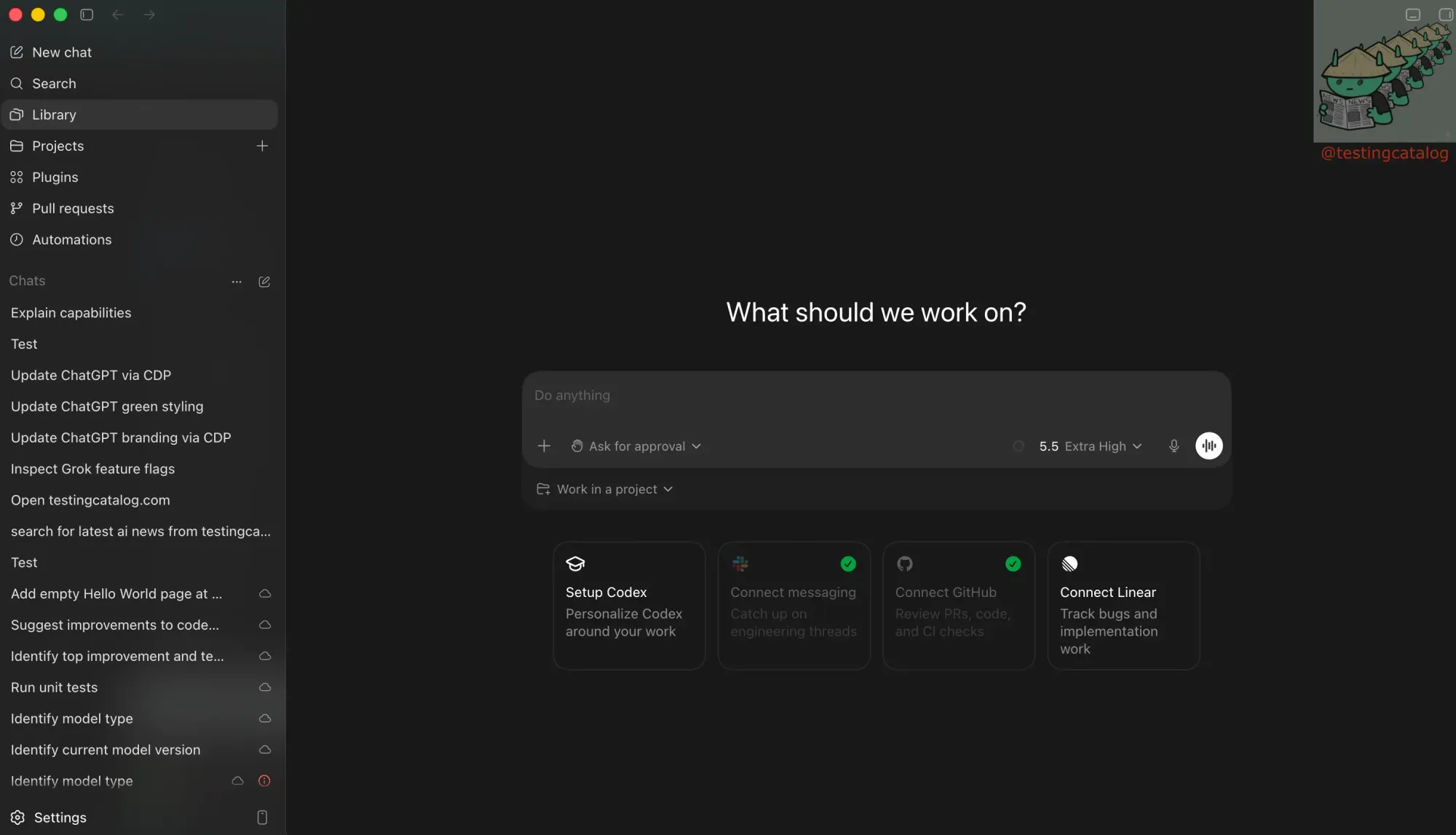1456x835 pixels.
Task: Start new chat from Chats header icon
Action: tap(264, 282)
